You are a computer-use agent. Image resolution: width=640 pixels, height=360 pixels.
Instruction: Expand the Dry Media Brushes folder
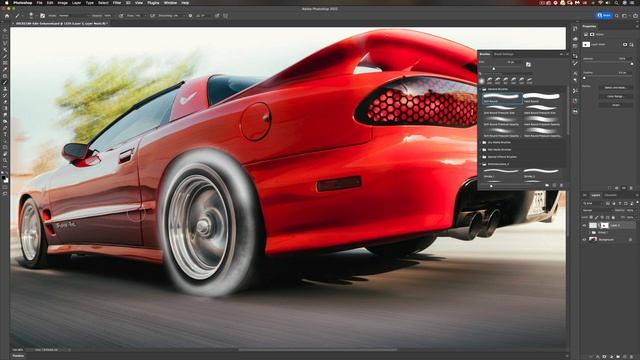pyautogui.click(x=480, y=142)
